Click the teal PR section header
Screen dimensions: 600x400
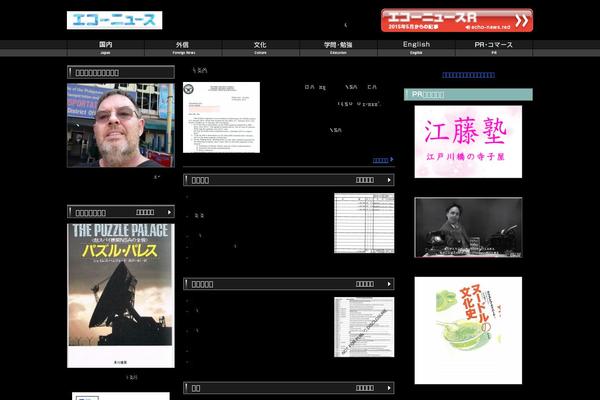pyautogui.click(x=468, y=95)
